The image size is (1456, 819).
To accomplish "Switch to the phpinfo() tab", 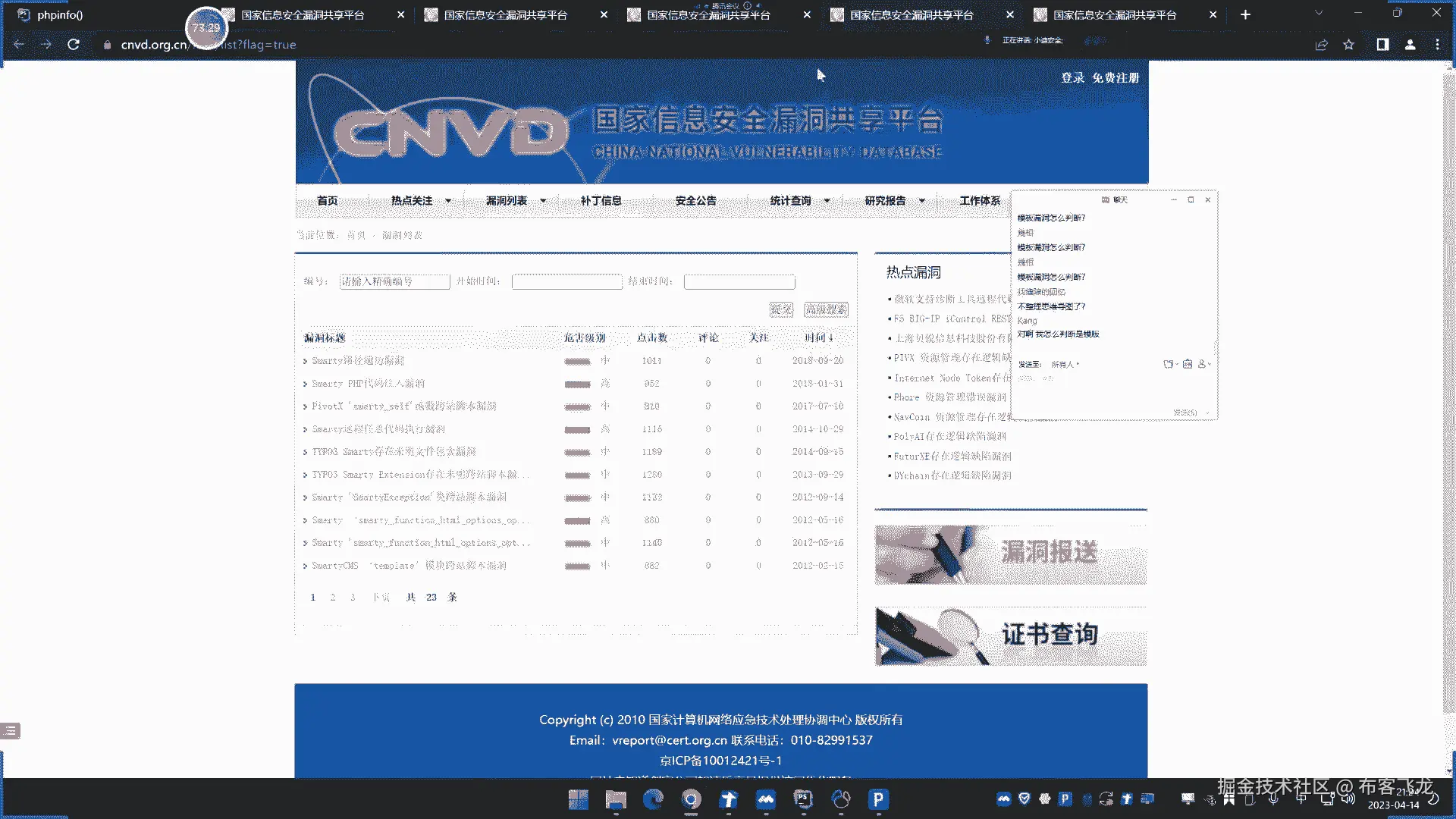I will pos(61,14).
